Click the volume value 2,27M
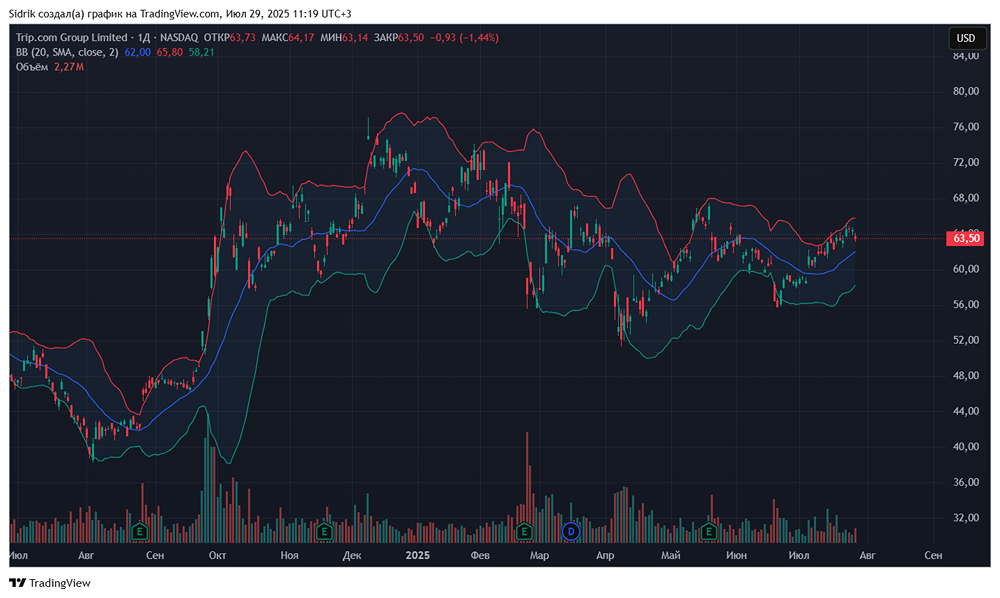Screen dimensions: 1000x598 coord(69,67)
